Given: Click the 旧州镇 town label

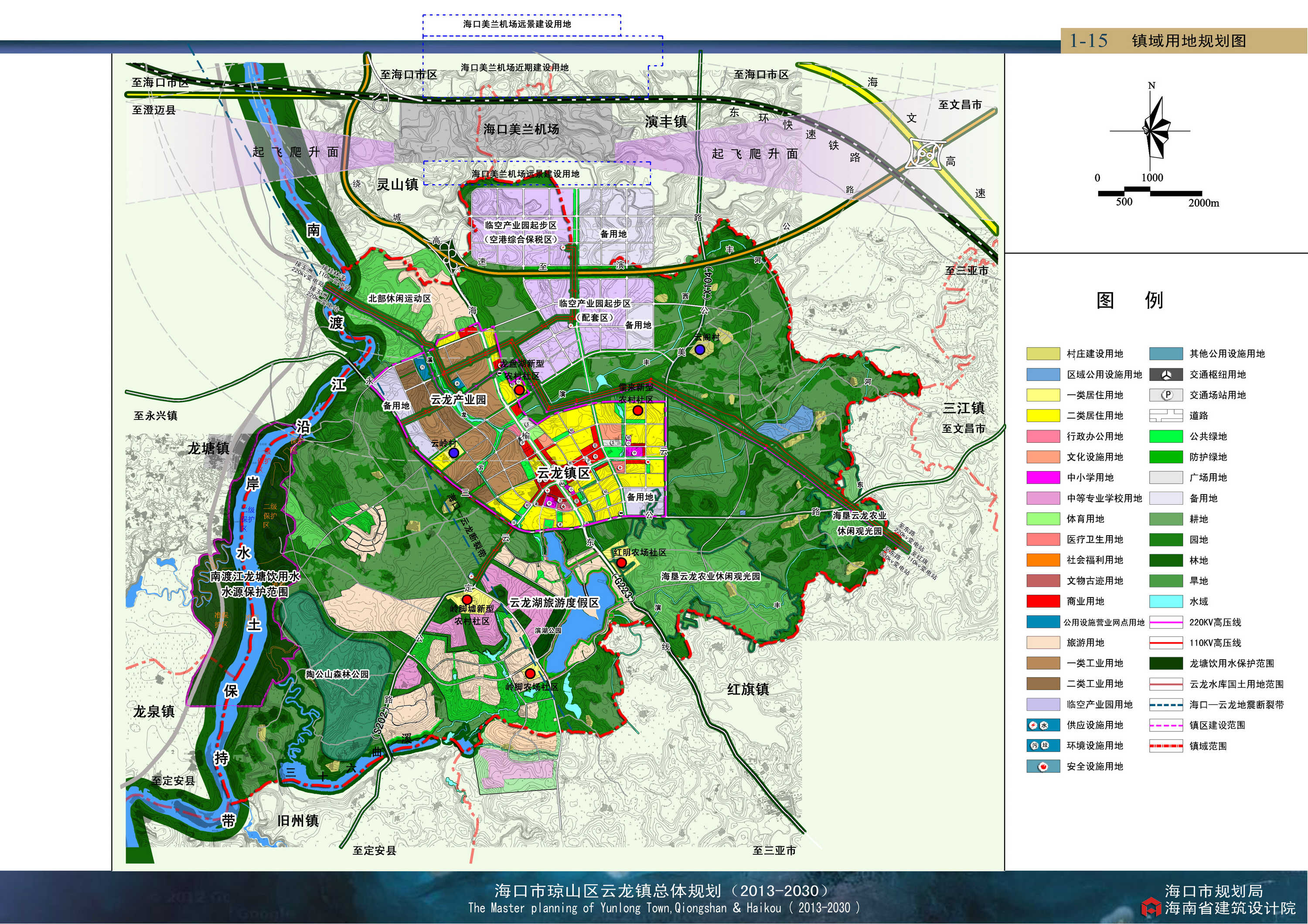Looking at the screenshot, I should (298, 820).
